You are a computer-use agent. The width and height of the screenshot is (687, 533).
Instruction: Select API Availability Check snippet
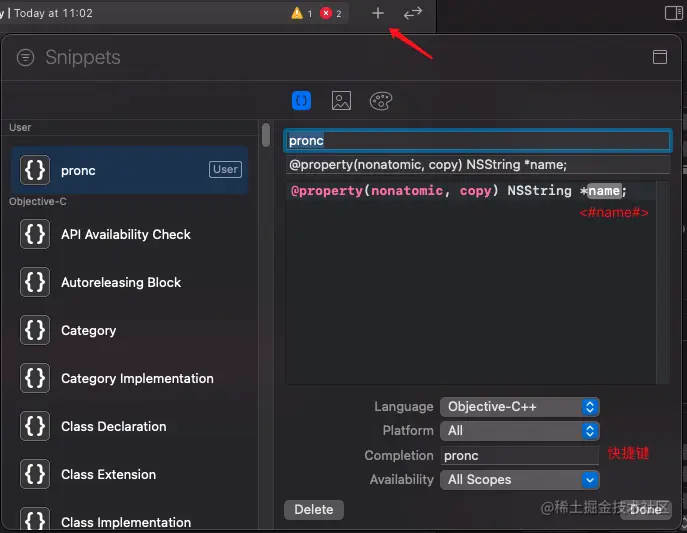click(x=130, y=234)
